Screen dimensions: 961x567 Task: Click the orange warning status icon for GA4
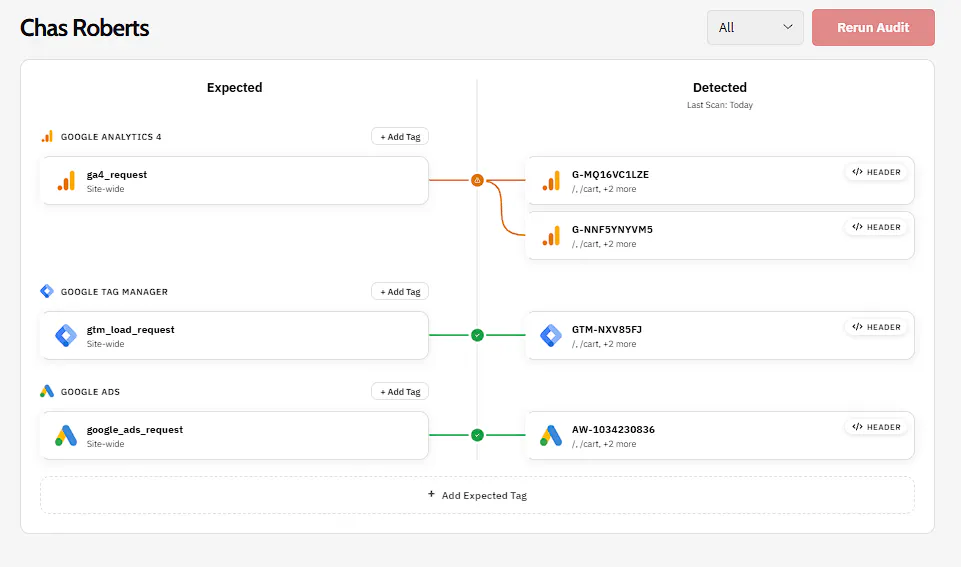pos(477,180)
